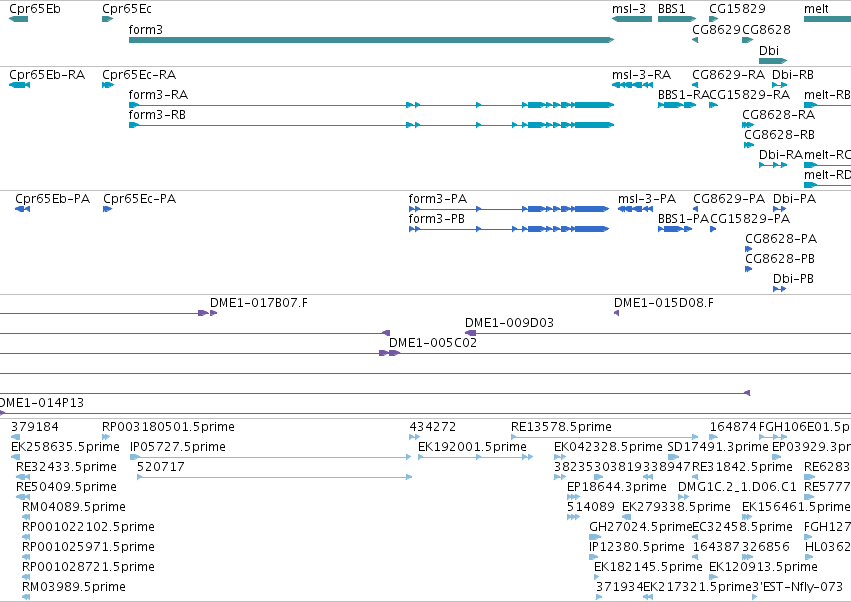Screen dimensions: 851x602
Task: Click the RP001028721.5prime EST label
Action: pos(88,567)
